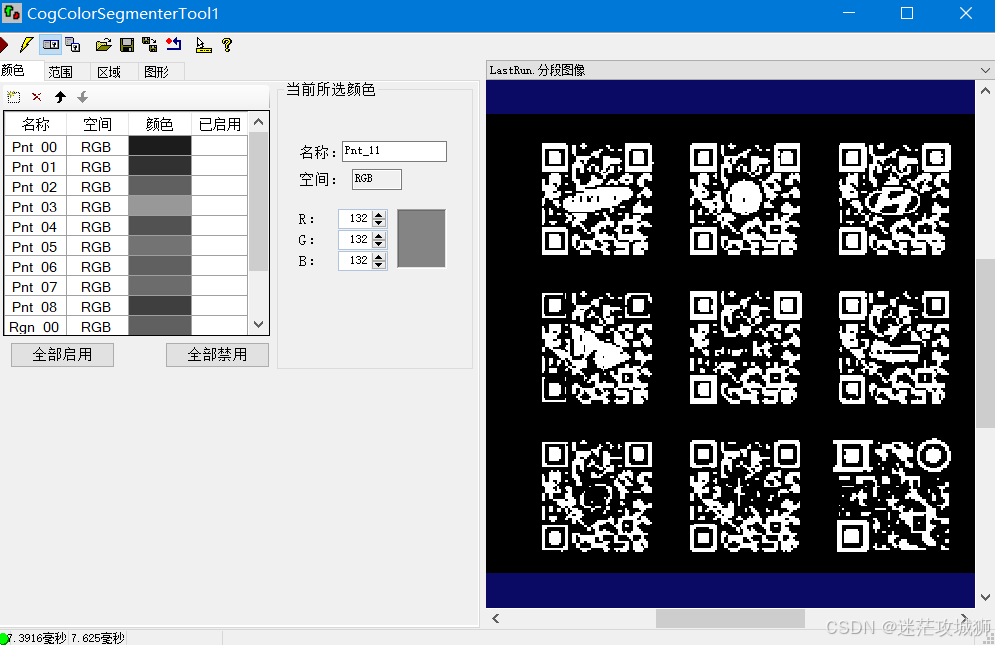The height and width of the screenshot is (645, 995).
Task: Toggle the 已启用 cell for Pnt 03
Action: pos(220,206)
